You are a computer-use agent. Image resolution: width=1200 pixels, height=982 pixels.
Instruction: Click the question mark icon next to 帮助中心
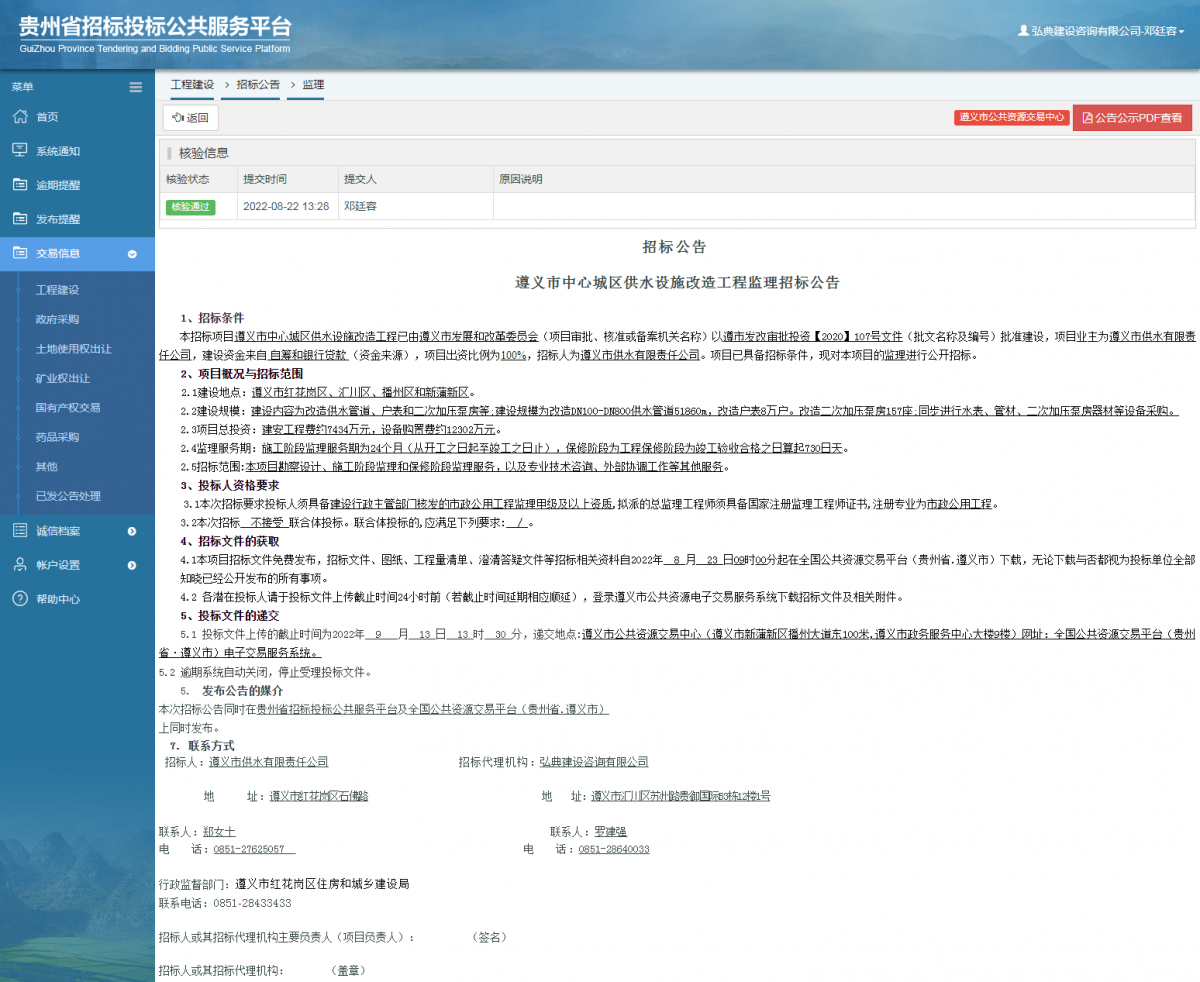(x=20, y=599)
